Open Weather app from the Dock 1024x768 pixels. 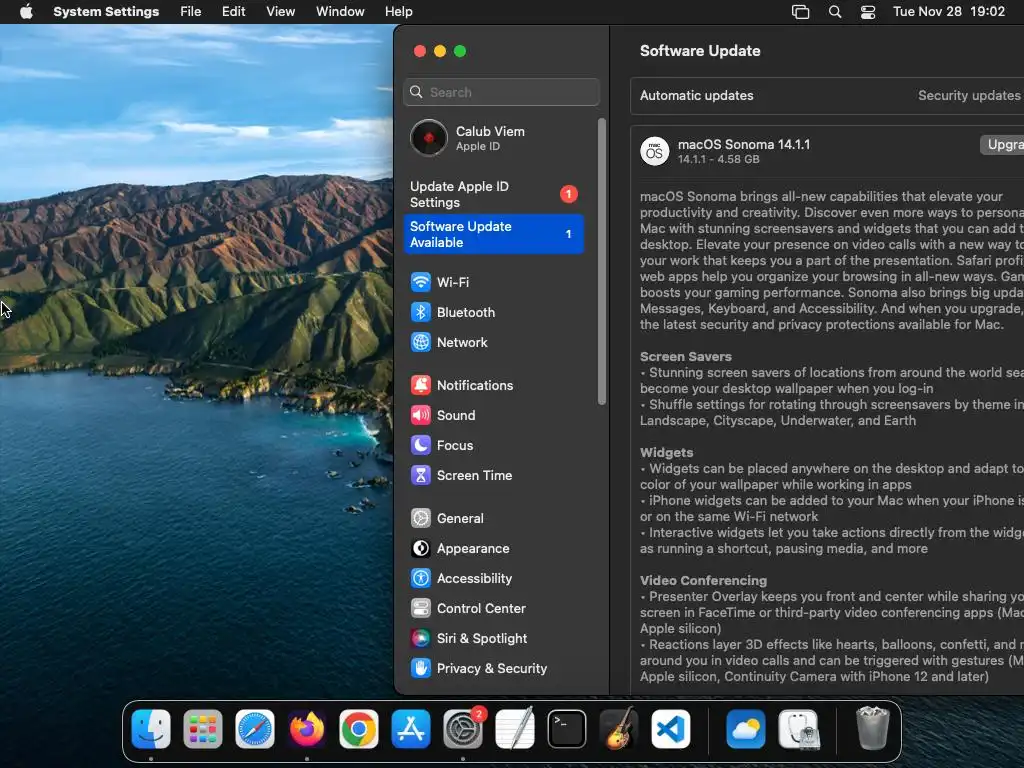[x=746, y=729]
